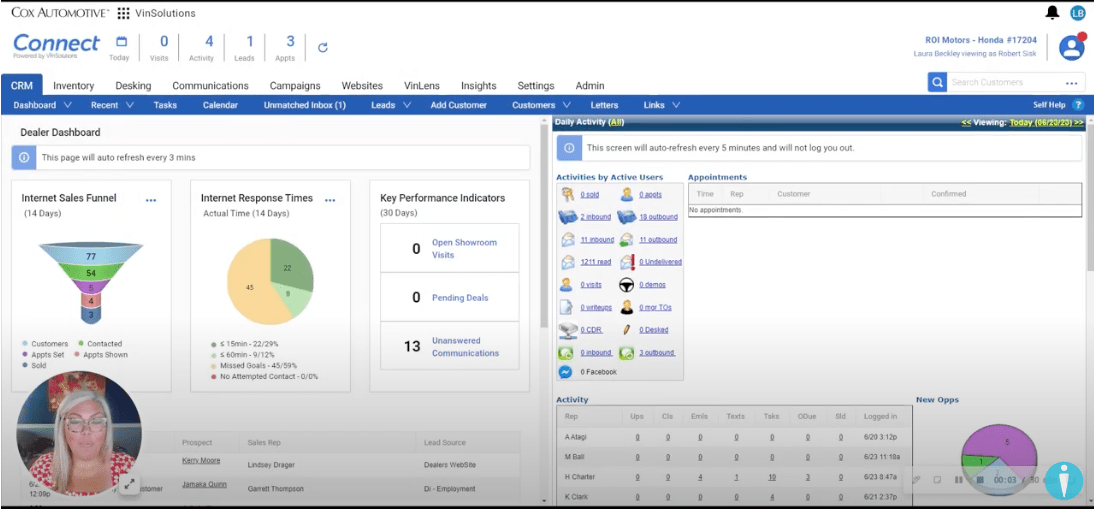Click the undelivered email alert icon
The width and height of the screenshot is (1094, 509).
point(627,262)
